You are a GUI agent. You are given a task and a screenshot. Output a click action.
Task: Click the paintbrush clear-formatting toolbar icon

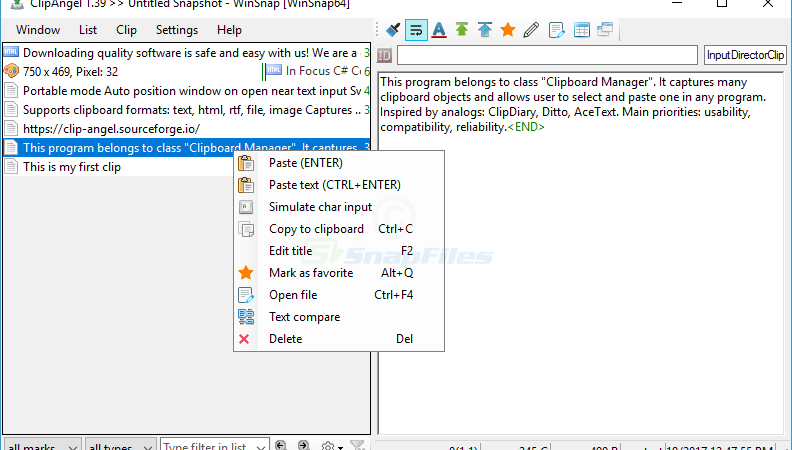pyautogui.click(x=393, y=30)
